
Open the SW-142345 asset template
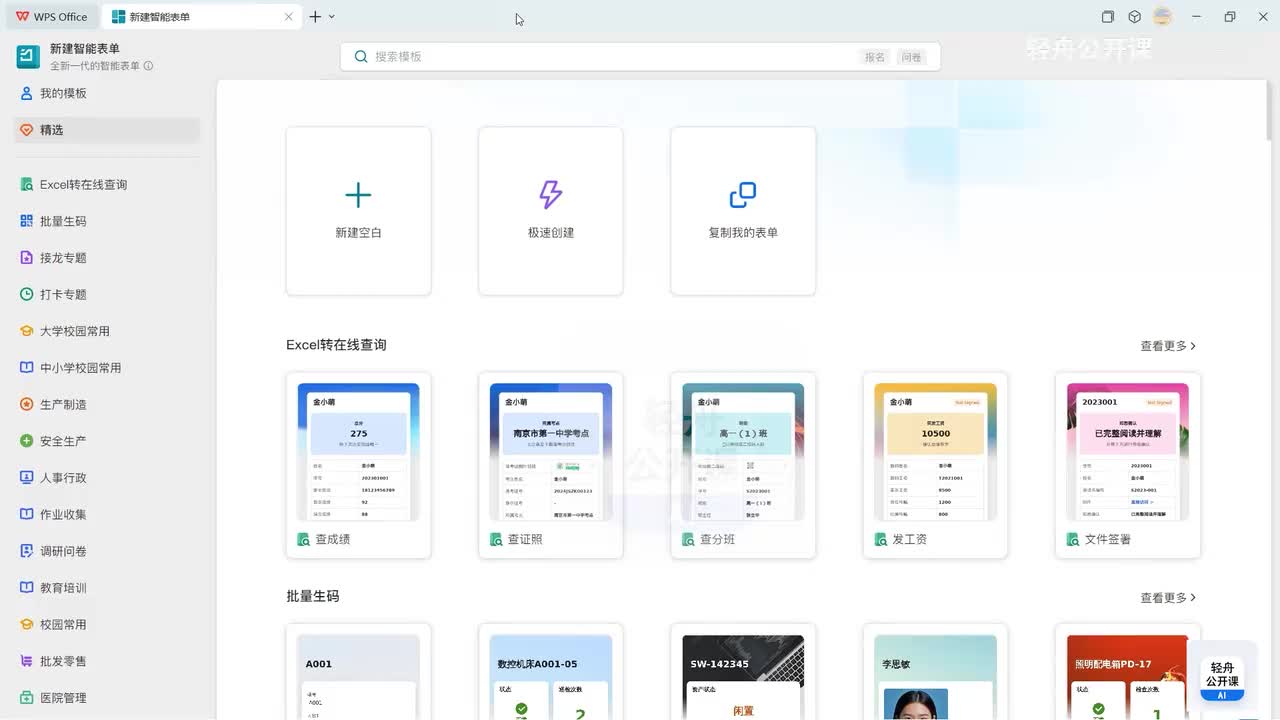coord(743,672)
